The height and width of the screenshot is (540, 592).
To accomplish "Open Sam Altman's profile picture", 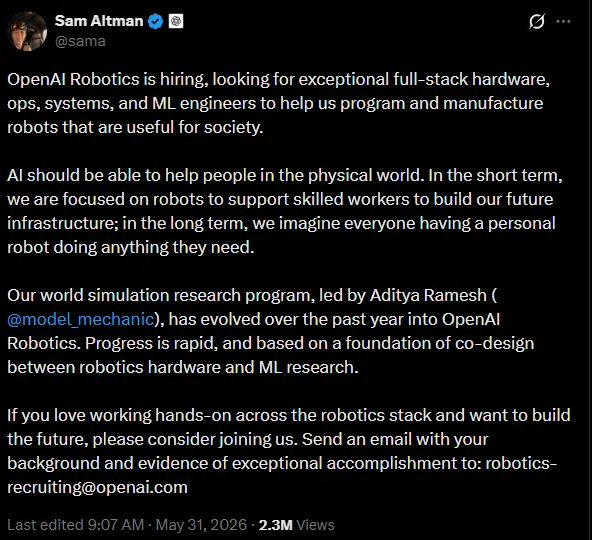I will point(27,31).
